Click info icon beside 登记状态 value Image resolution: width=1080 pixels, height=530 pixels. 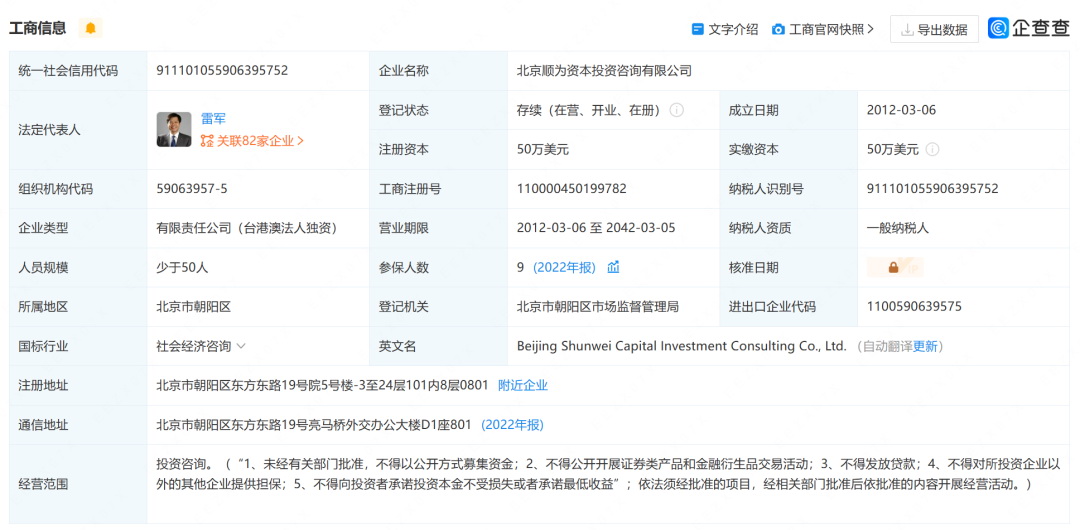pos(677,110)
